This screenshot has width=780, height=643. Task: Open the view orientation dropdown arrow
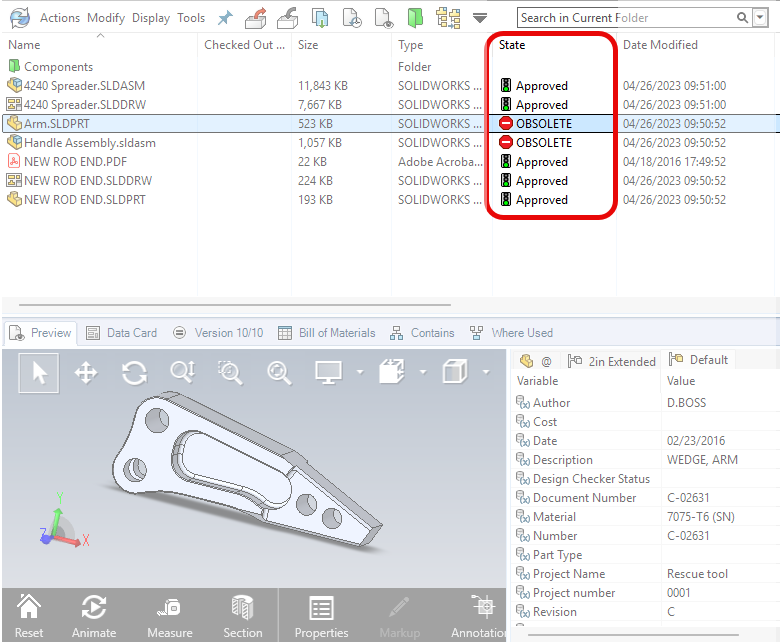click(423, 372)
